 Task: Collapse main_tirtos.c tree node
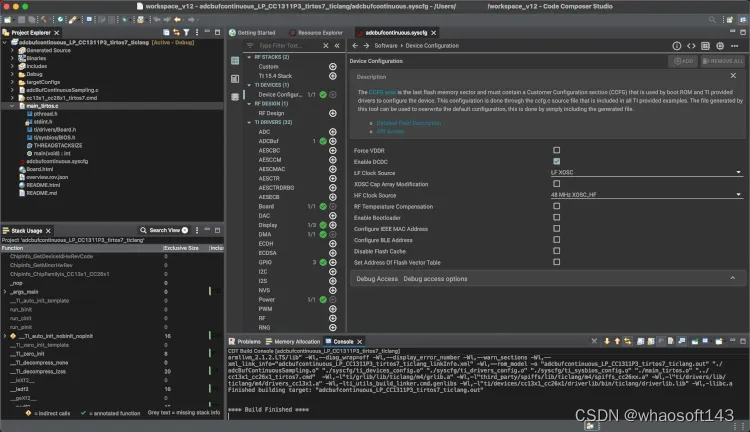12,106
